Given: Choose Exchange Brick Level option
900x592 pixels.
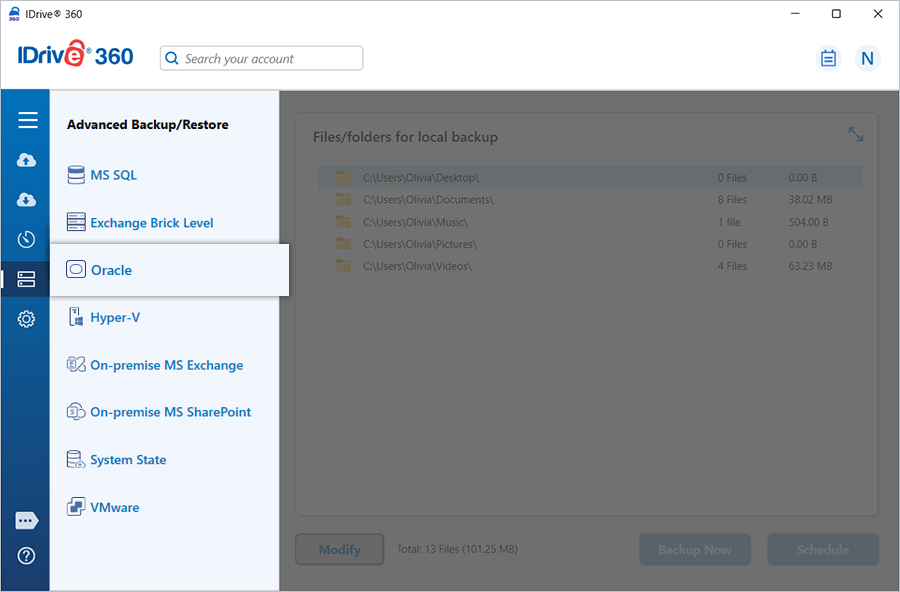Looking at the screenshot, I should [151, 223].
